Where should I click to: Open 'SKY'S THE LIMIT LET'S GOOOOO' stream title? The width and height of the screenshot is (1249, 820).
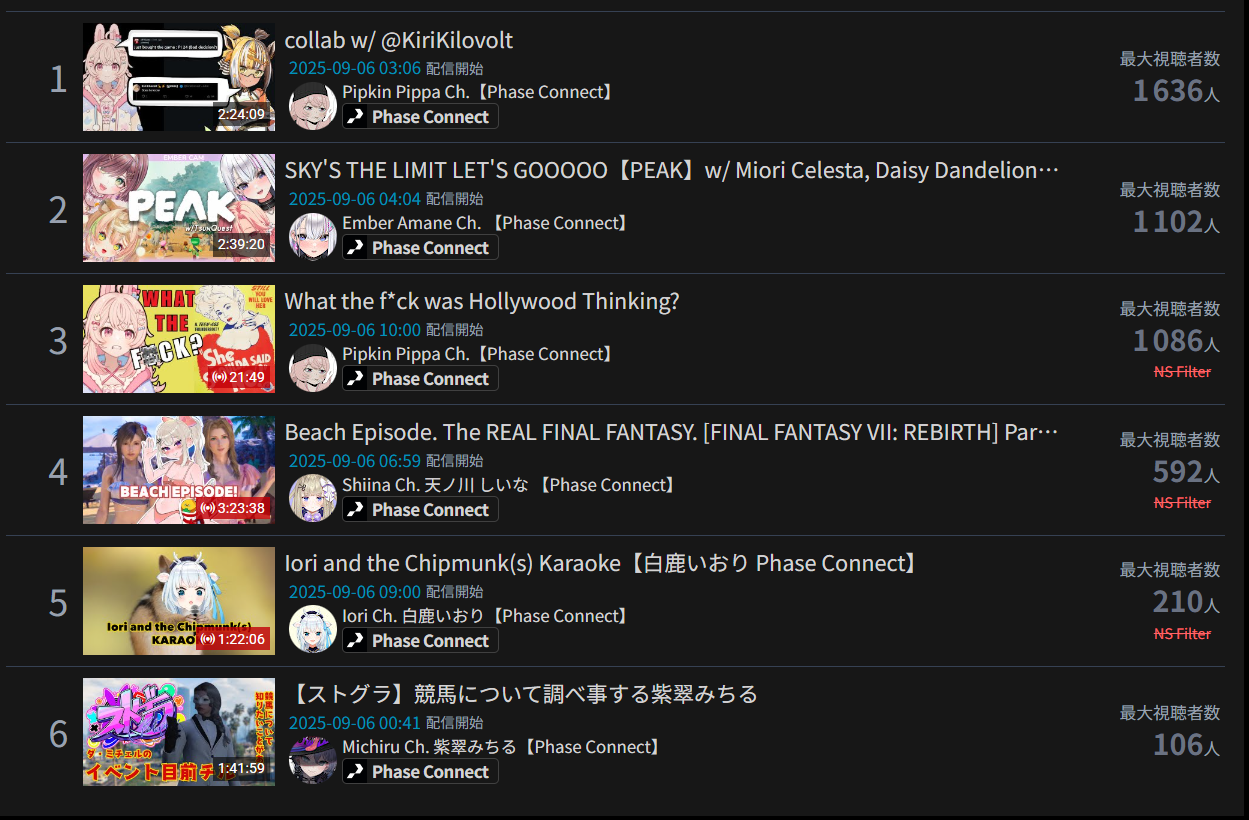coord(672,171)
